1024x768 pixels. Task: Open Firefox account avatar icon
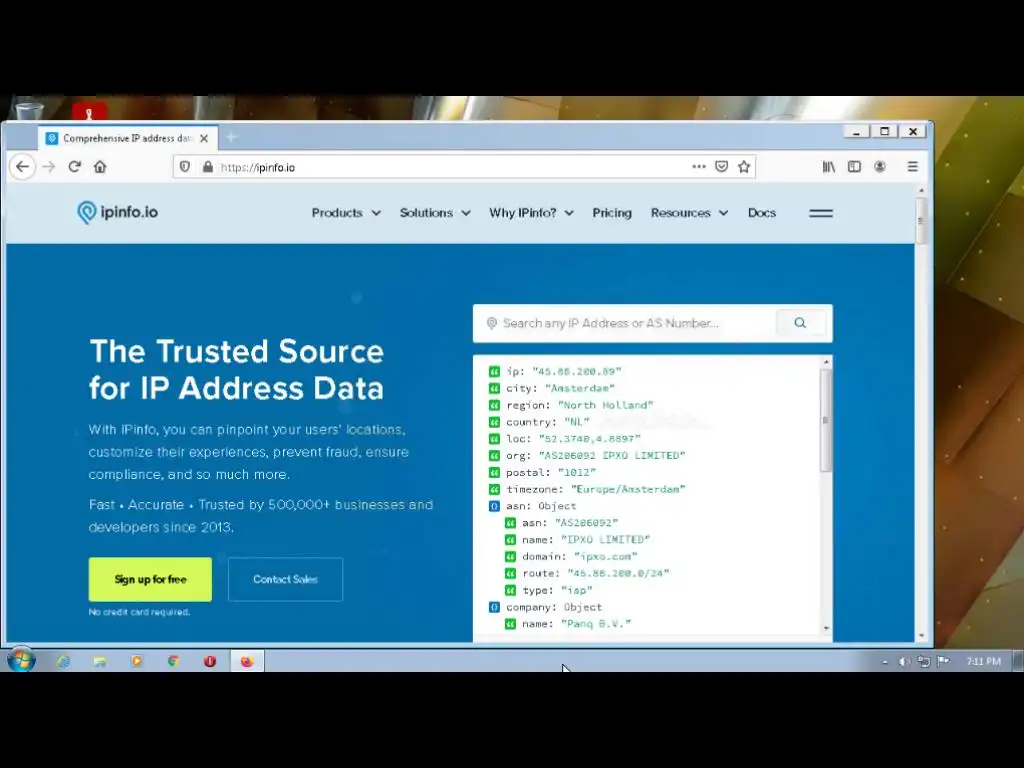(880, 167)
